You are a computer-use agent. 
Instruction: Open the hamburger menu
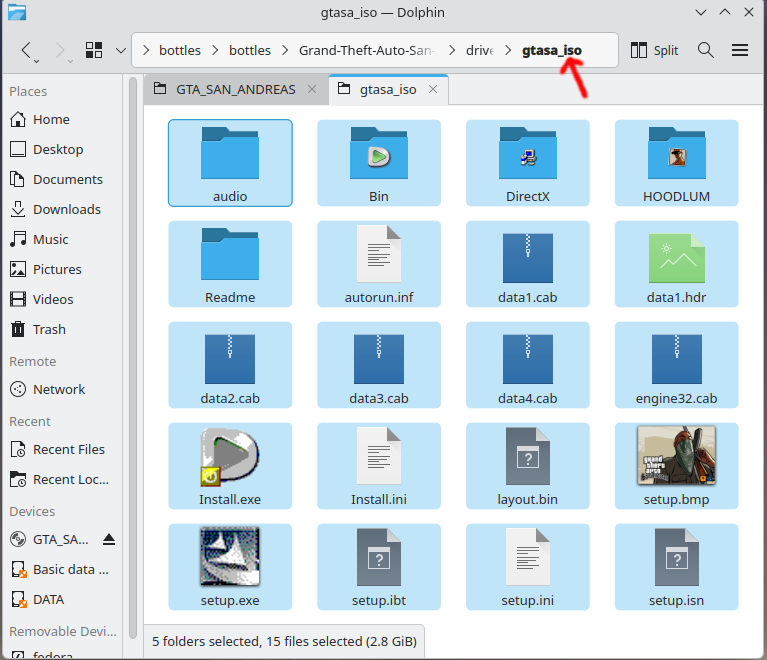click(x=740, y=50)
